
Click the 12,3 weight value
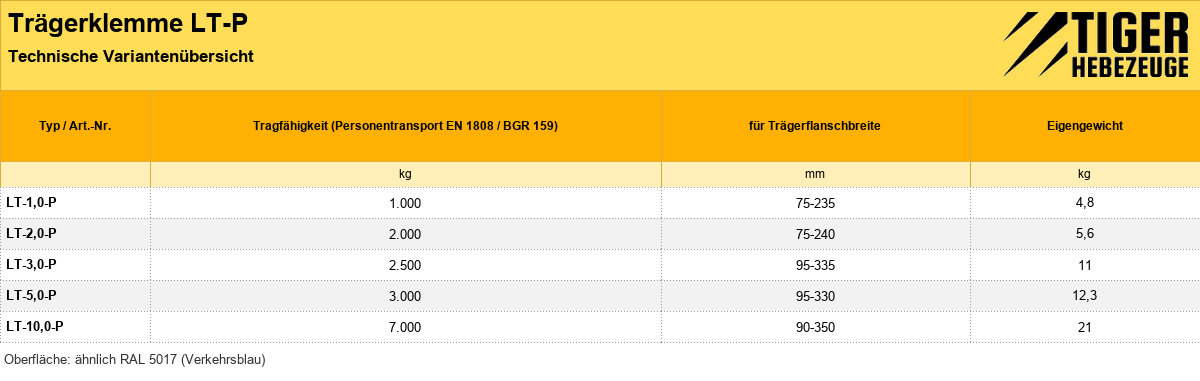click(1085, 296)
